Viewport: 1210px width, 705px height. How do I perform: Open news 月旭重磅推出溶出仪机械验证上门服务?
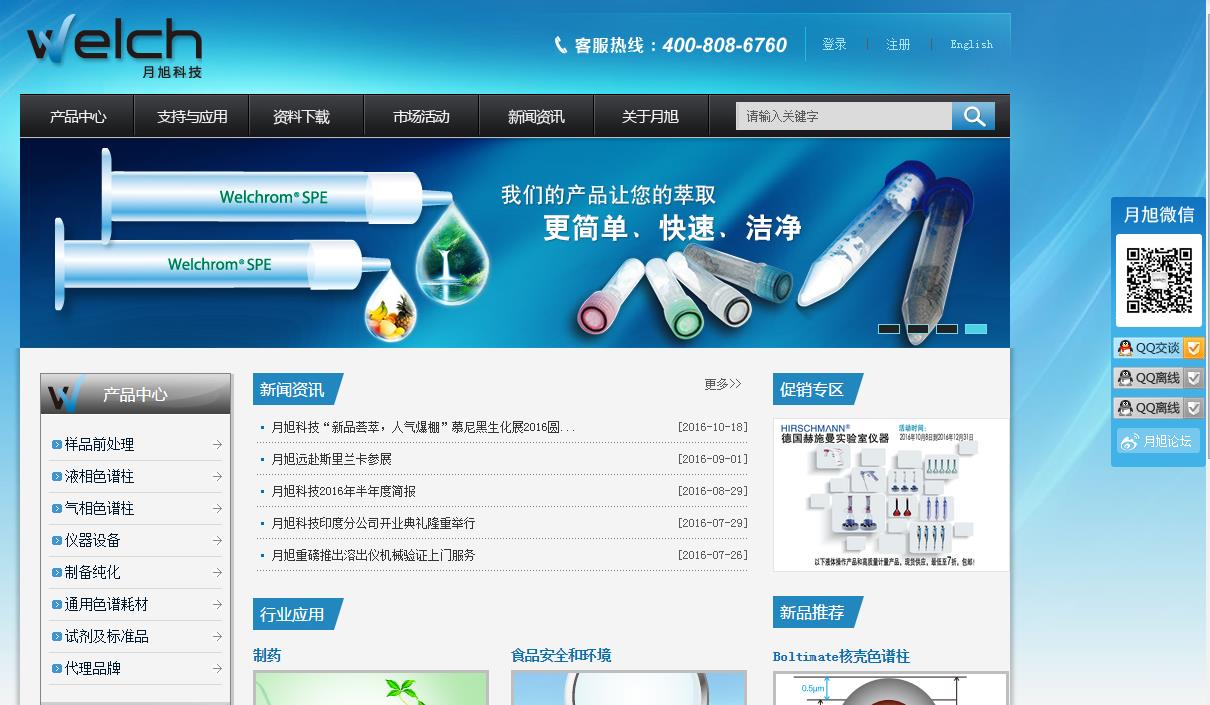point(374,555)
